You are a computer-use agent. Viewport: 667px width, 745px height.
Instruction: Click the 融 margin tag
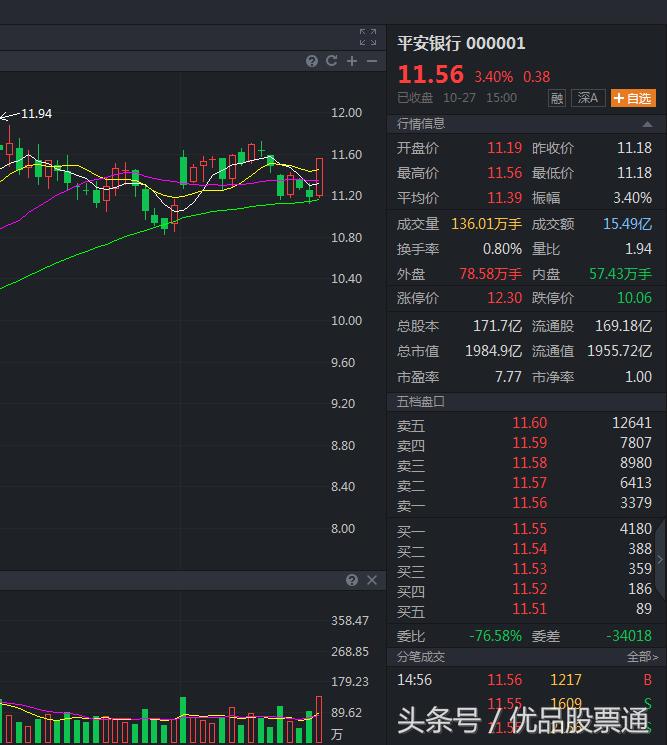point(557,98)
